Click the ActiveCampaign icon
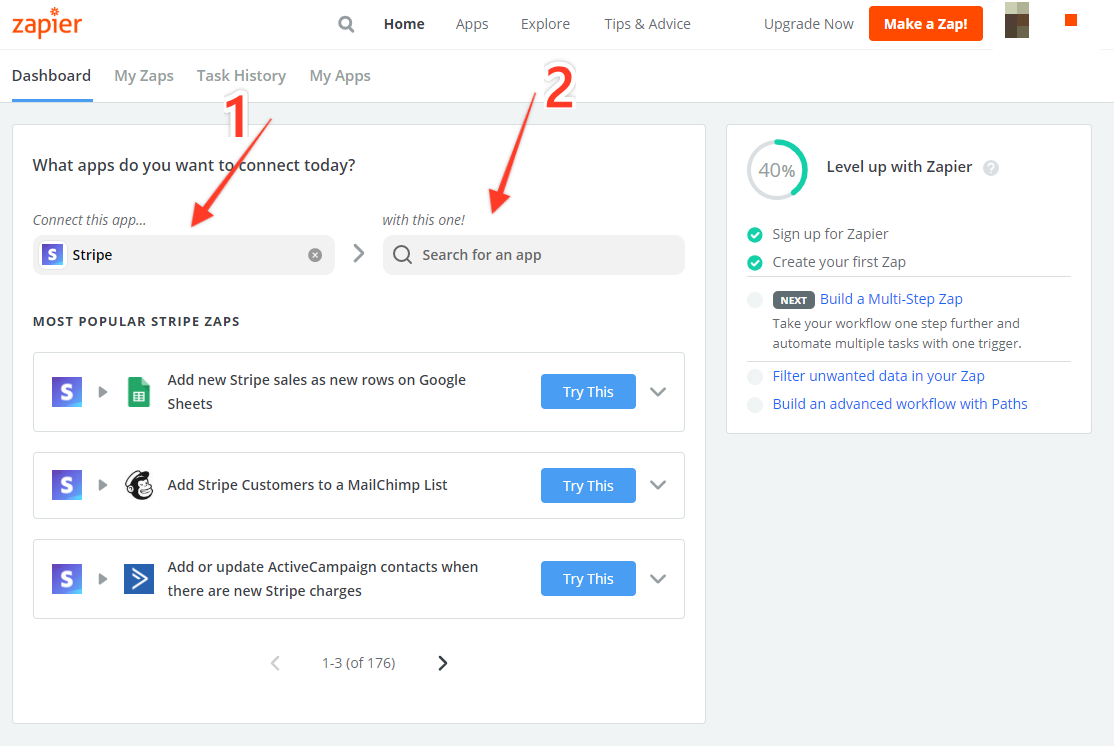1114x746 pixels. tap(138, 578)
